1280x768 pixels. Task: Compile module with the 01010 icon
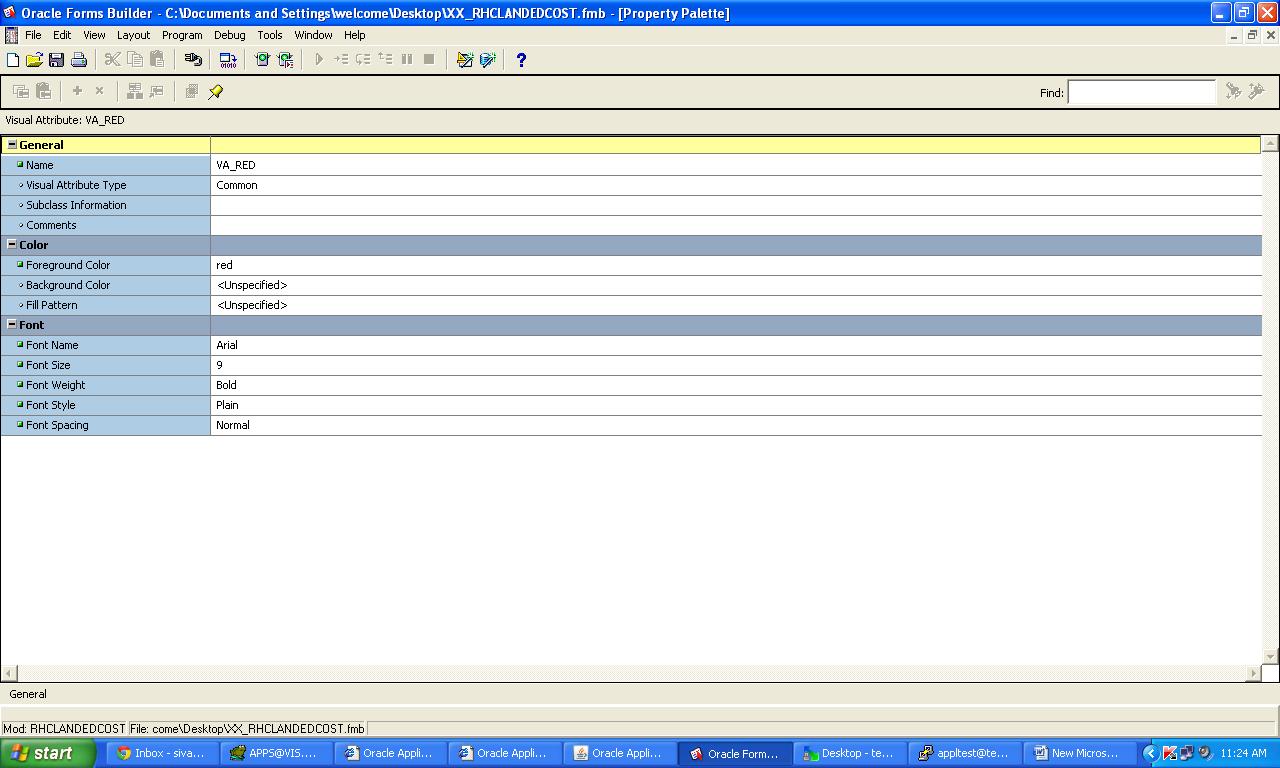click(229, 60)
